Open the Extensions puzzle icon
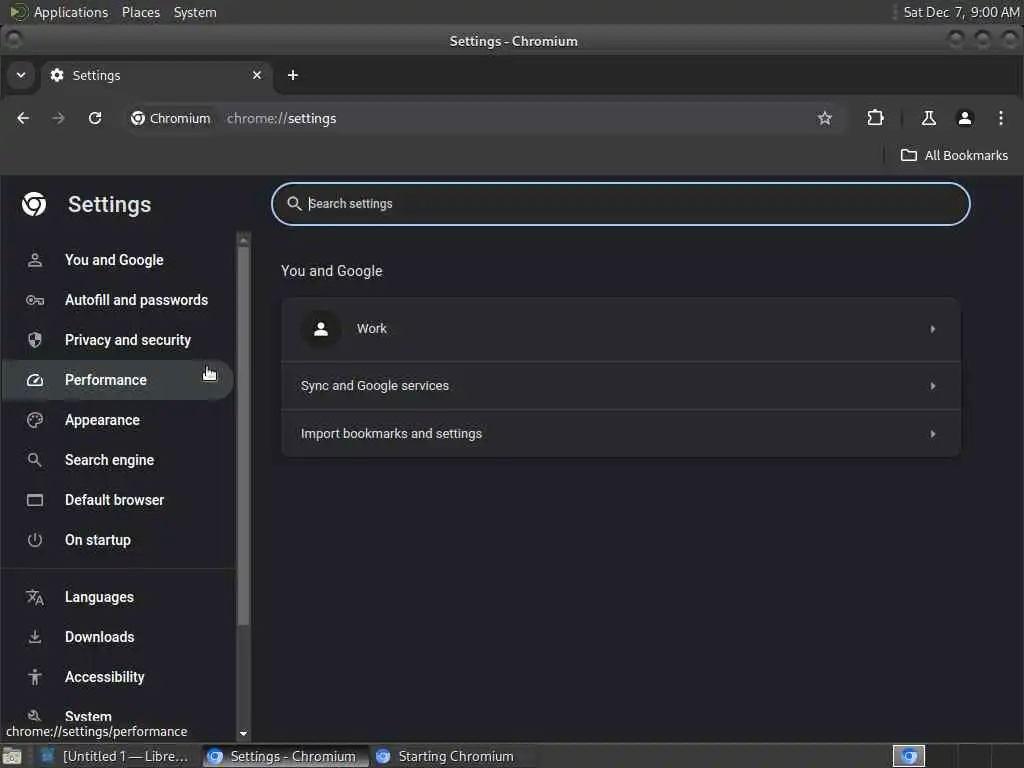1024x768 pixels. point(875,118)
